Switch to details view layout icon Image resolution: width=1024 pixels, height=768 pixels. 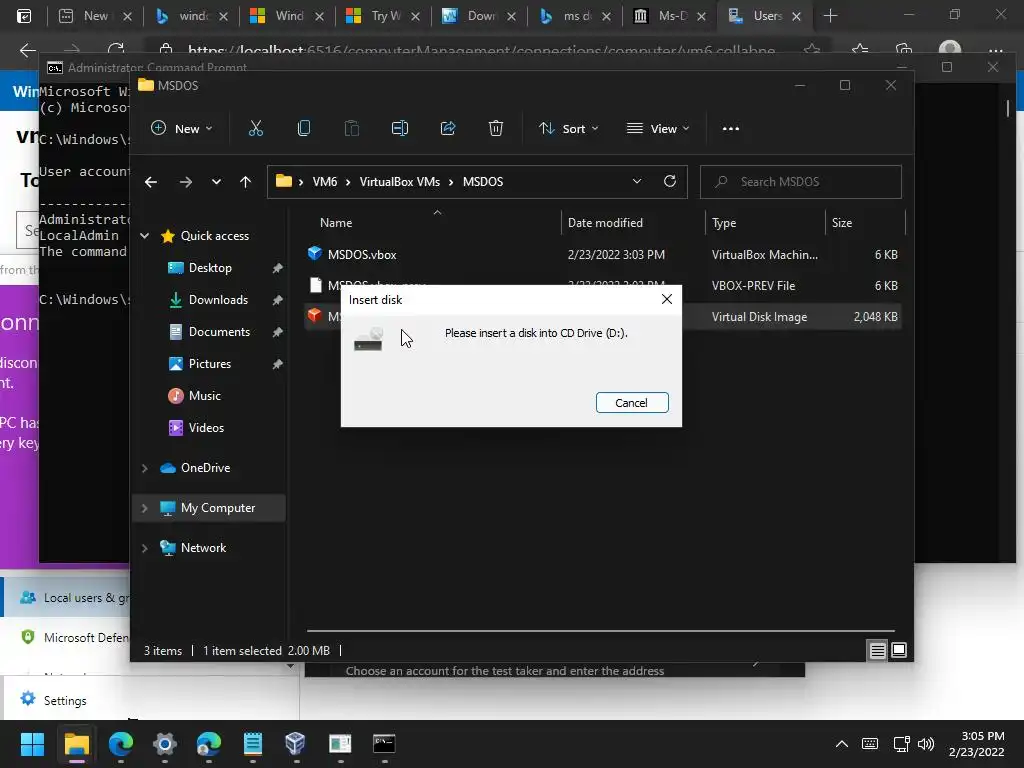[x=877, y=650]
